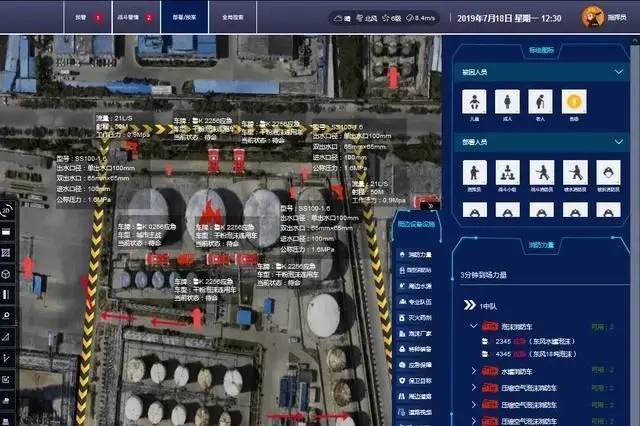Select the 周边设备设施 header tab
The width and height of the screenshot is (640, 426).
coord(416,224)
